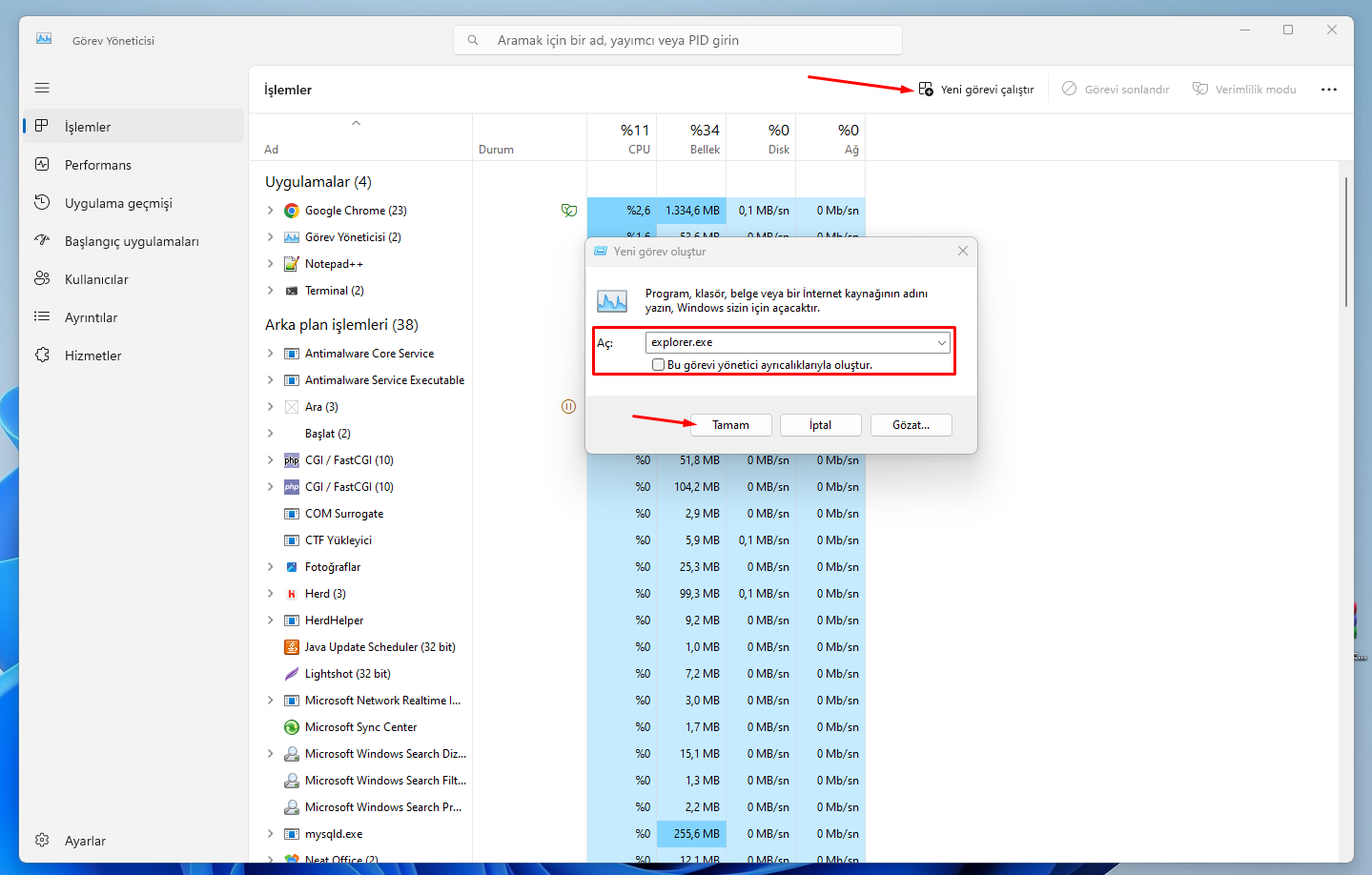The height and width of the screenshot is (875, 1372).
Task: Expand the Herd background process group
Action: 271,593
